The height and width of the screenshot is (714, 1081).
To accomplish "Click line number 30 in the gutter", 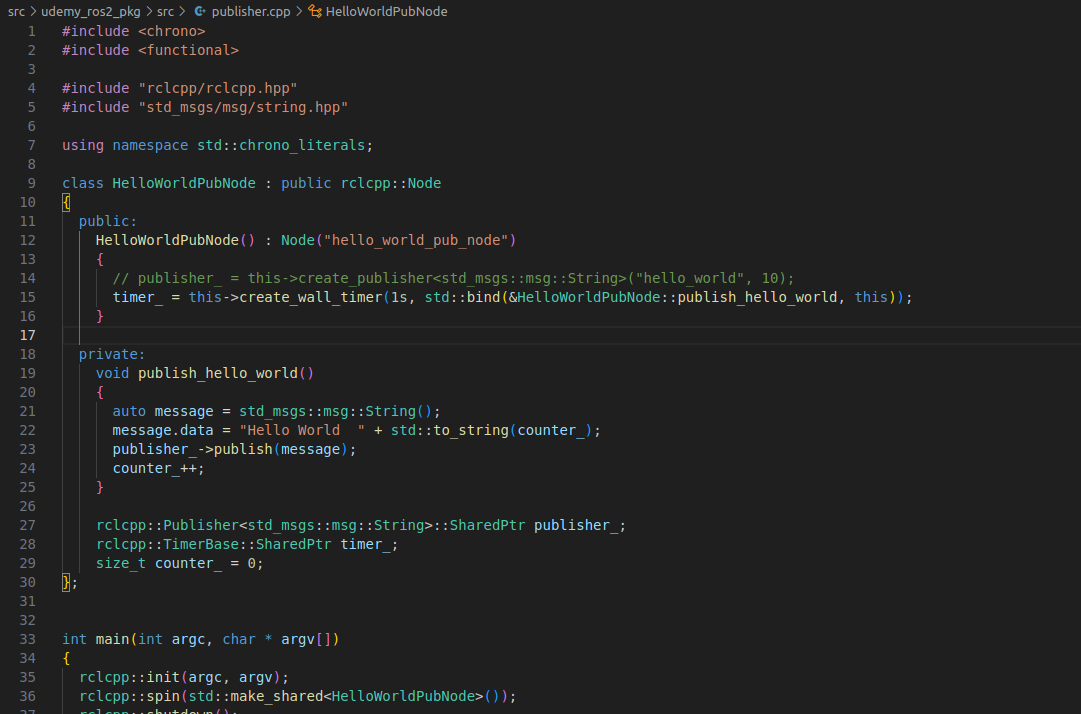I will (28, 581).
